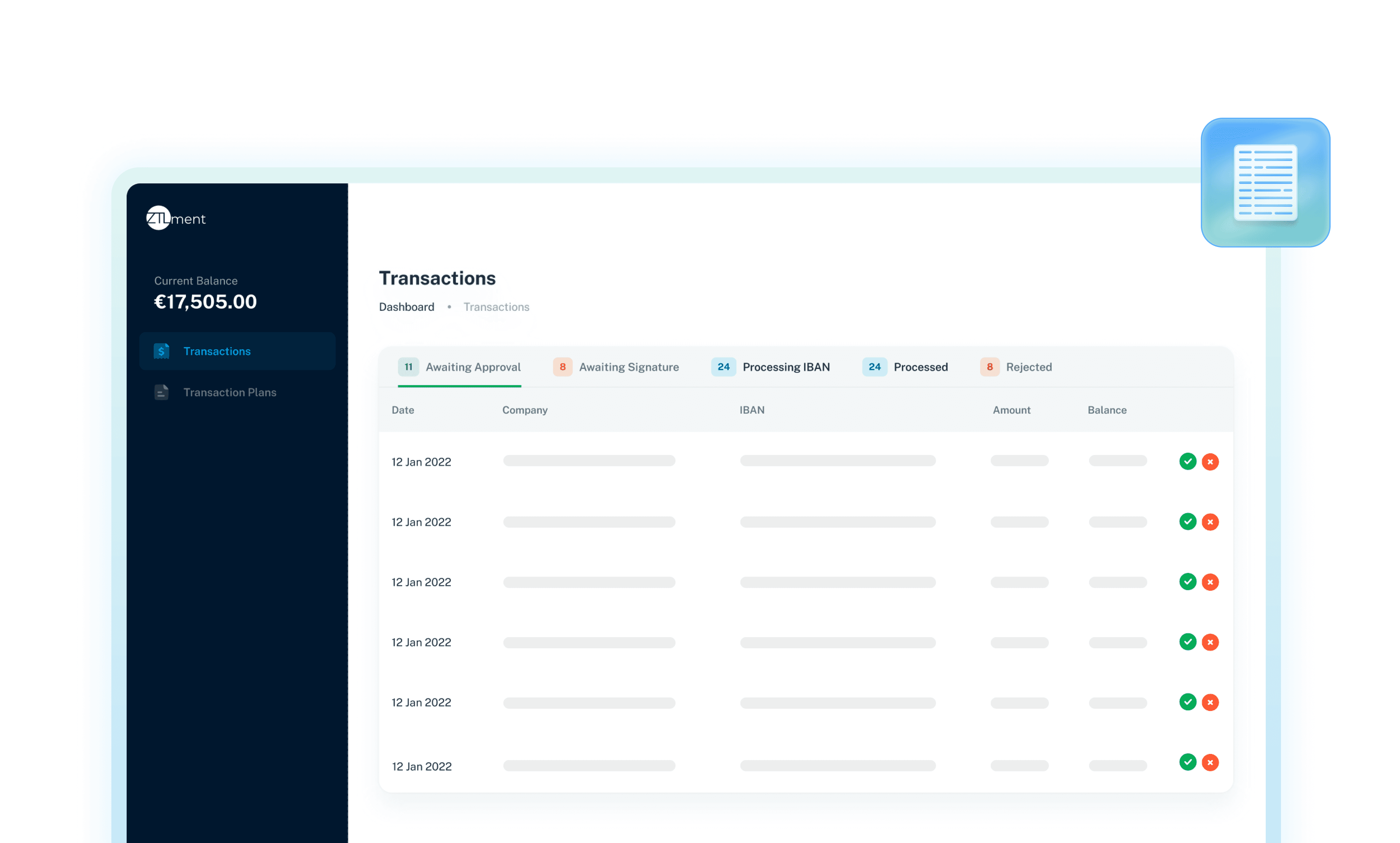
Task: Click the ZTLment logo
Action: click(x=176, y=218)
